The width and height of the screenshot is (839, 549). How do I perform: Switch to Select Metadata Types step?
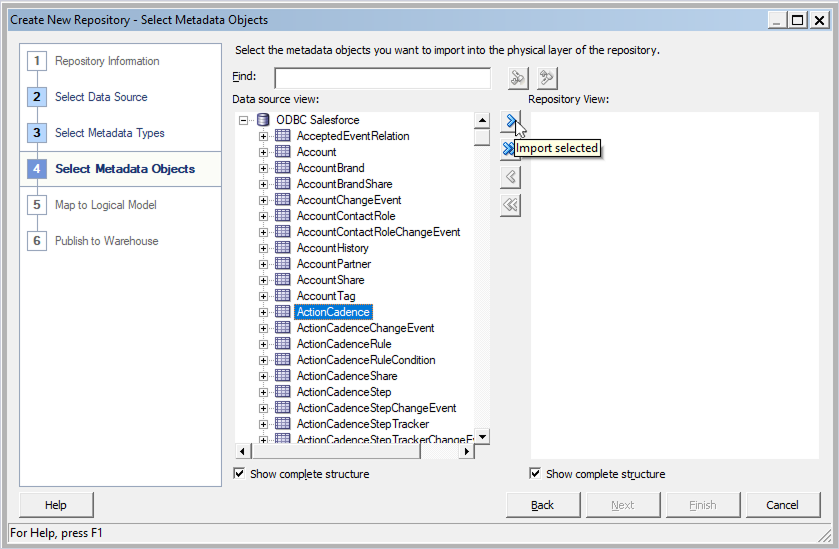pyautogui.click(x=110, y=133)
